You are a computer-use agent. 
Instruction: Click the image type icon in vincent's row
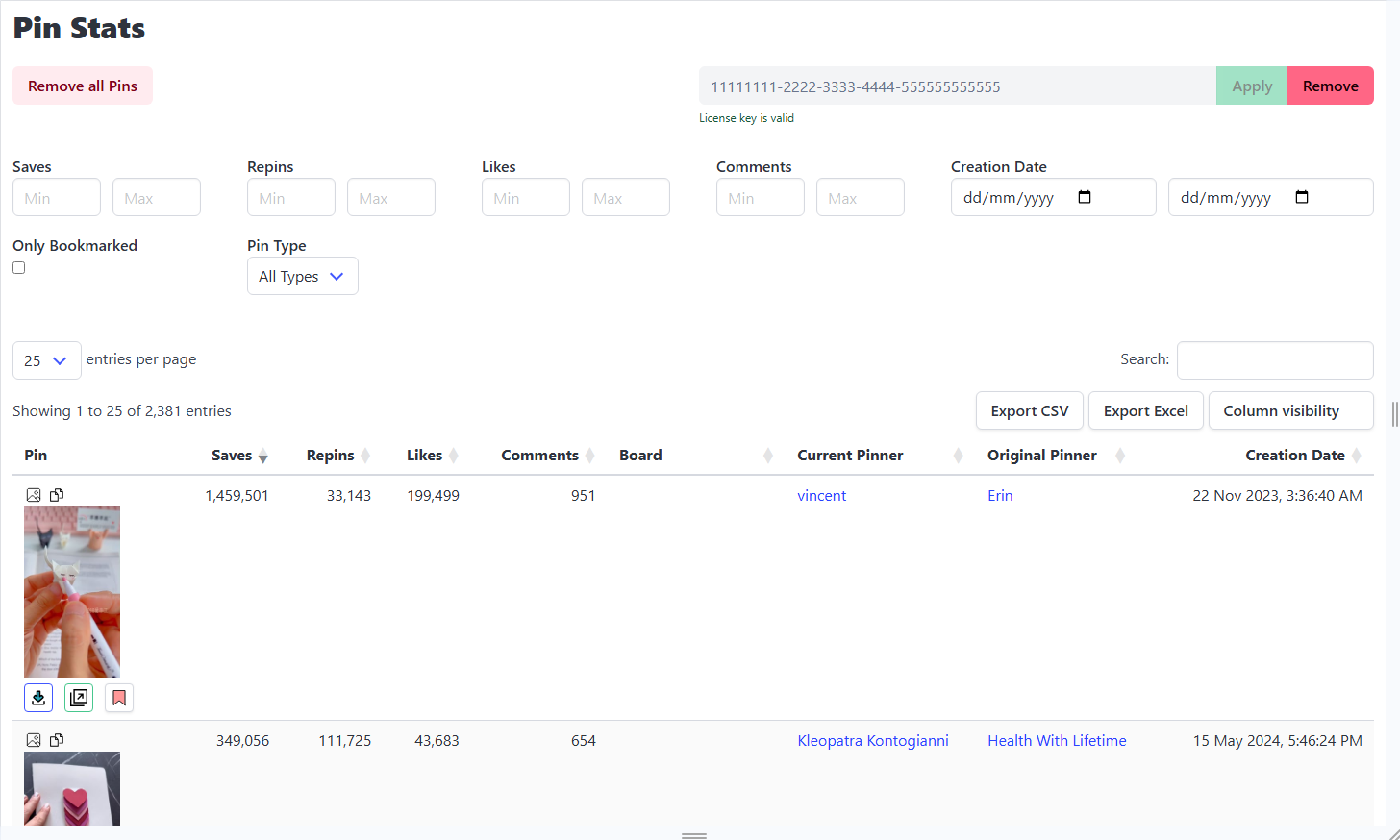[34, 495]
